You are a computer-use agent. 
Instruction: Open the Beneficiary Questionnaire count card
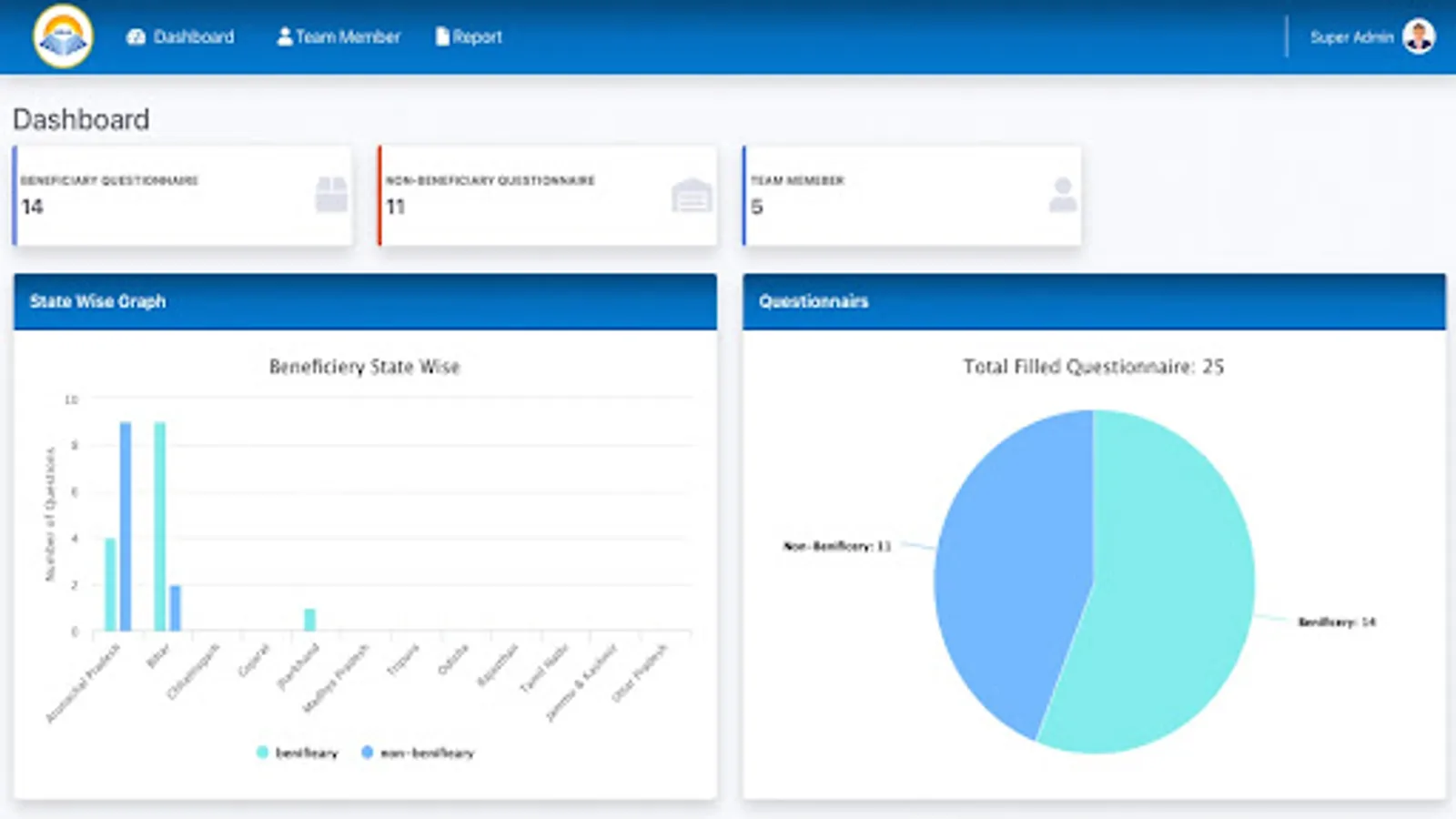(182, 196)
